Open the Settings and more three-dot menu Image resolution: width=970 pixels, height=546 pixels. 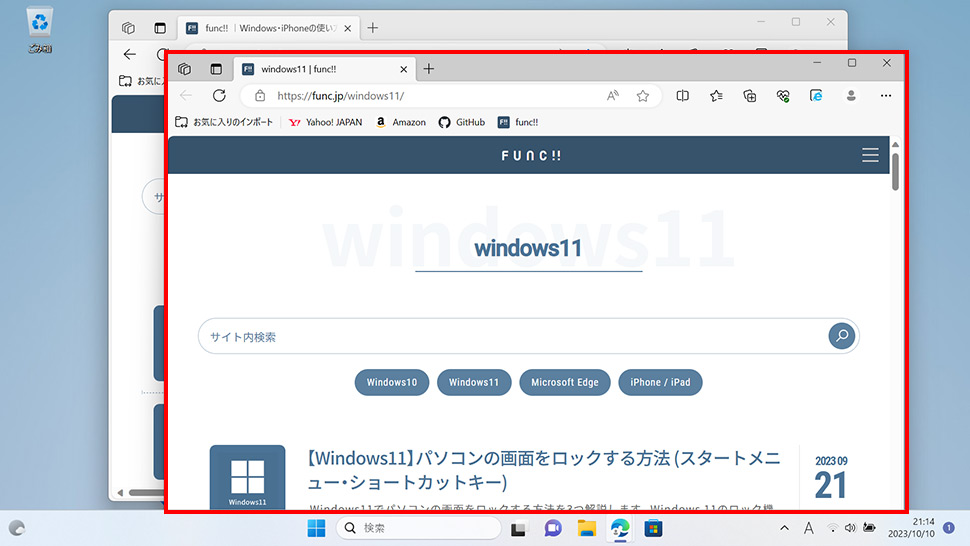886,96
